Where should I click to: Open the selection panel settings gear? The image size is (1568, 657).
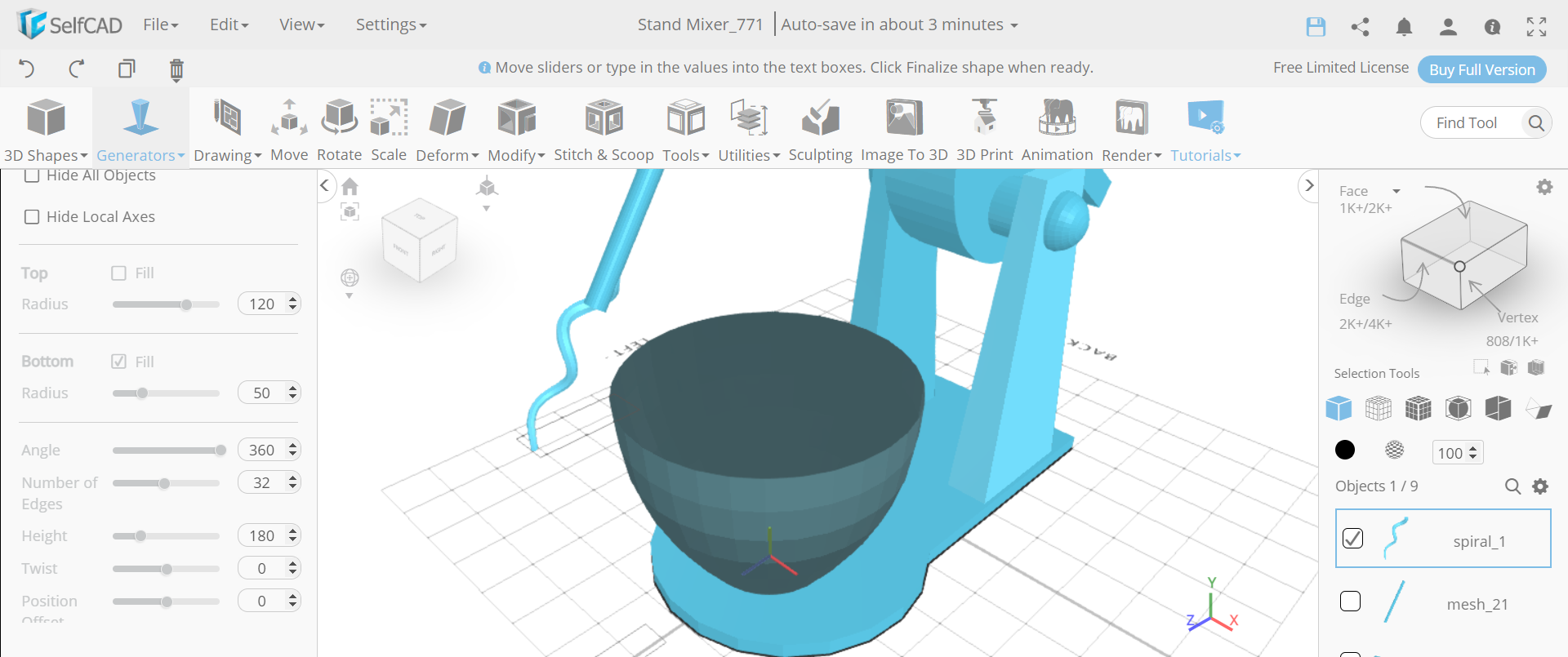(x=1544, y=187)
